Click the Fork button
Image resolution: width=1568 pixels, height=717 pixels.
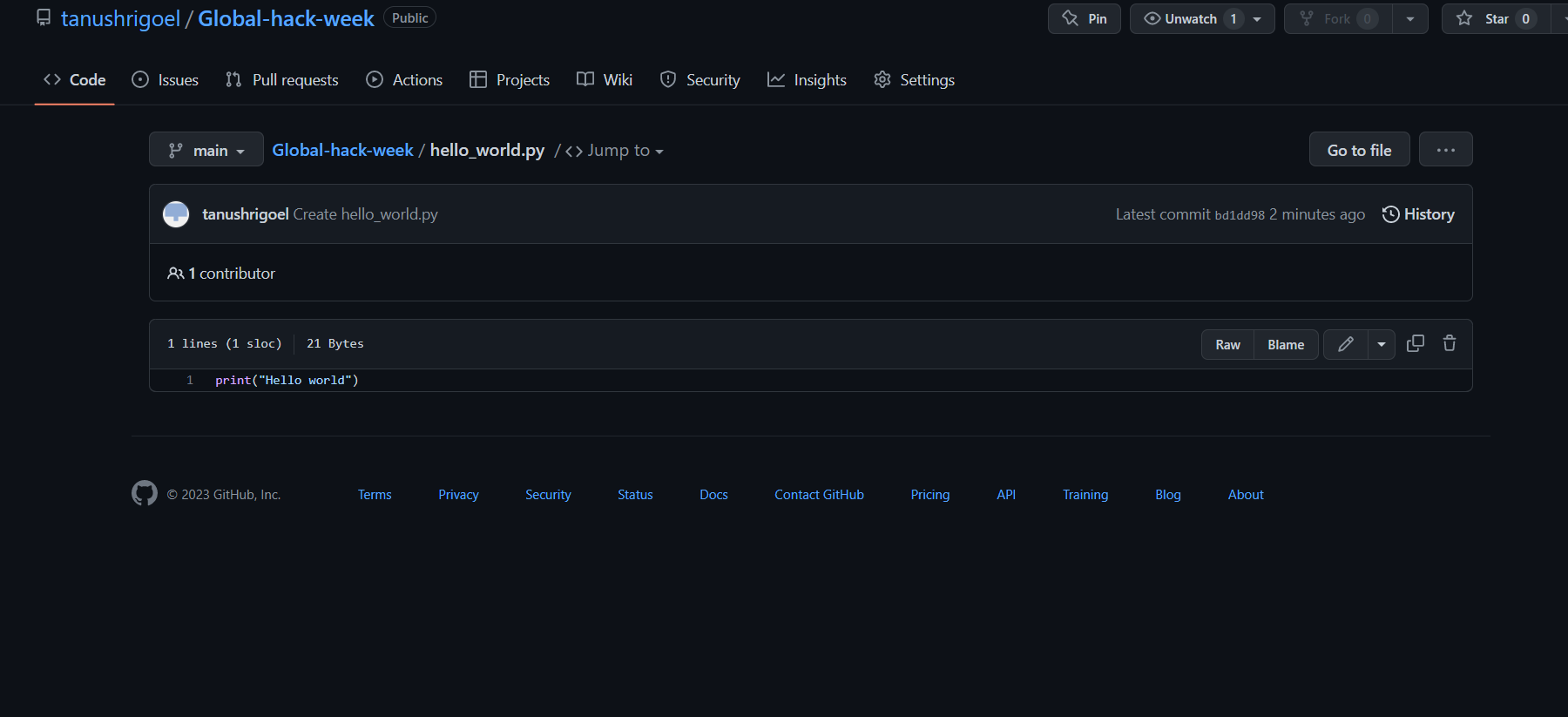point(1338,19)
